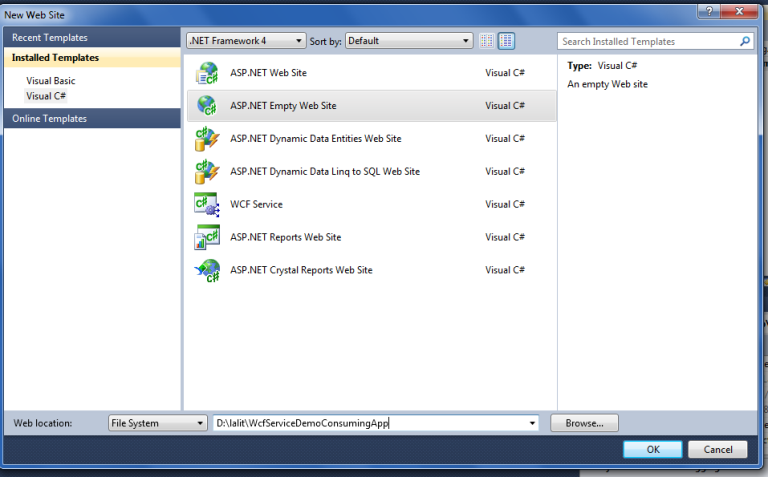This screenshot has height=477, width=768.
Task: Open the Recent Templates section
Action: 92,37
